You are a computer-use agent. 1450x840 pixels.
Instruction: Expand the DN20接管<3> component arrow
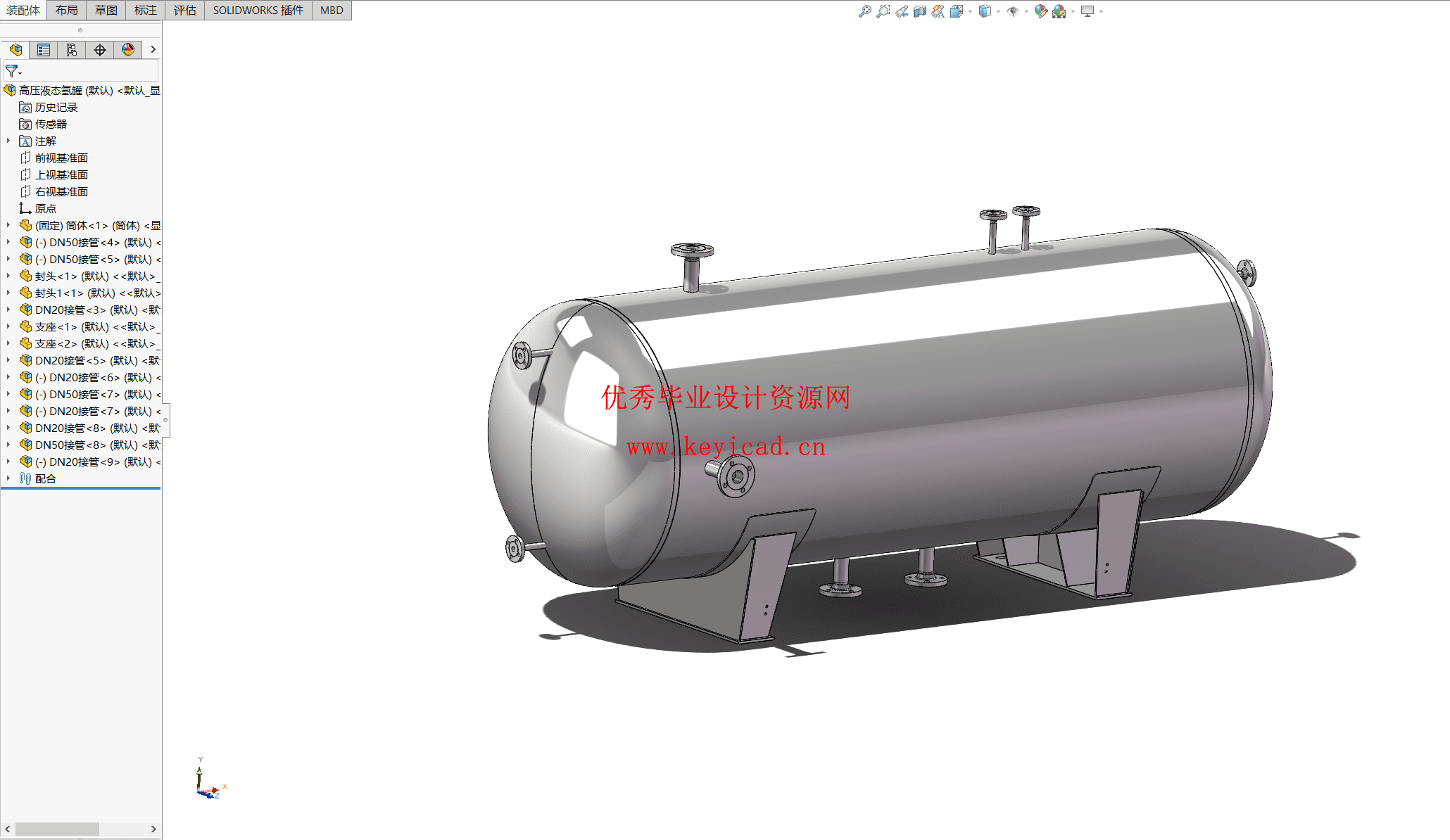point(8,310)
